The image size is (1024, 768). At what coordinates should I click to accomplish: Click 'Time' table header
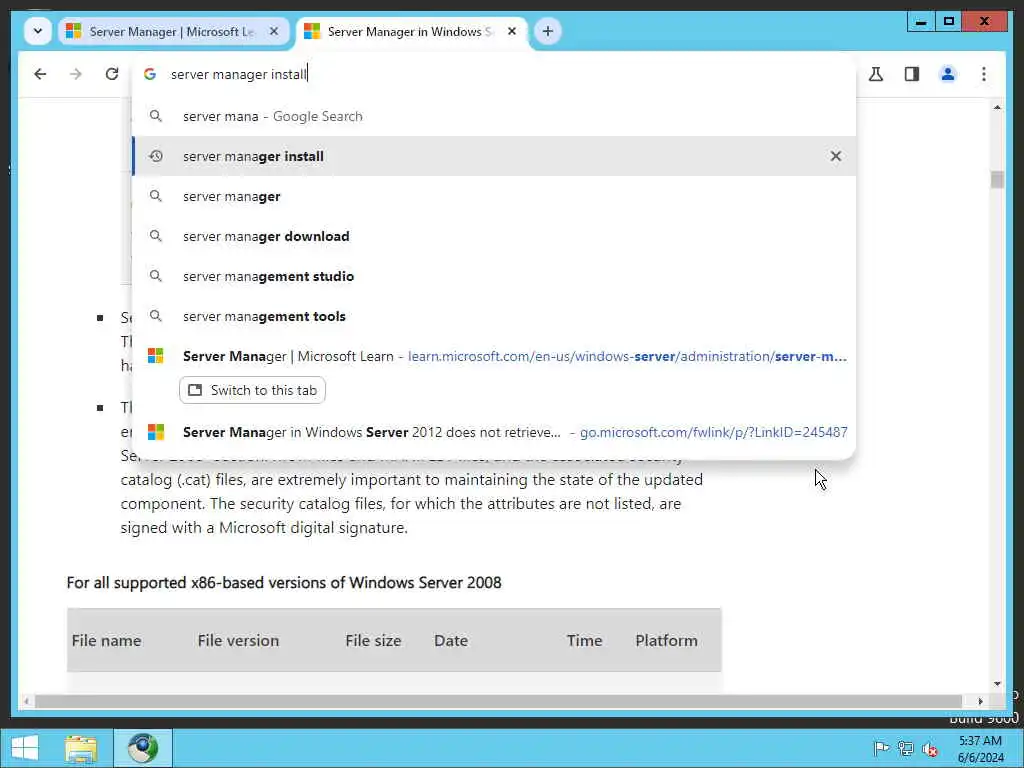pos(584,641)
